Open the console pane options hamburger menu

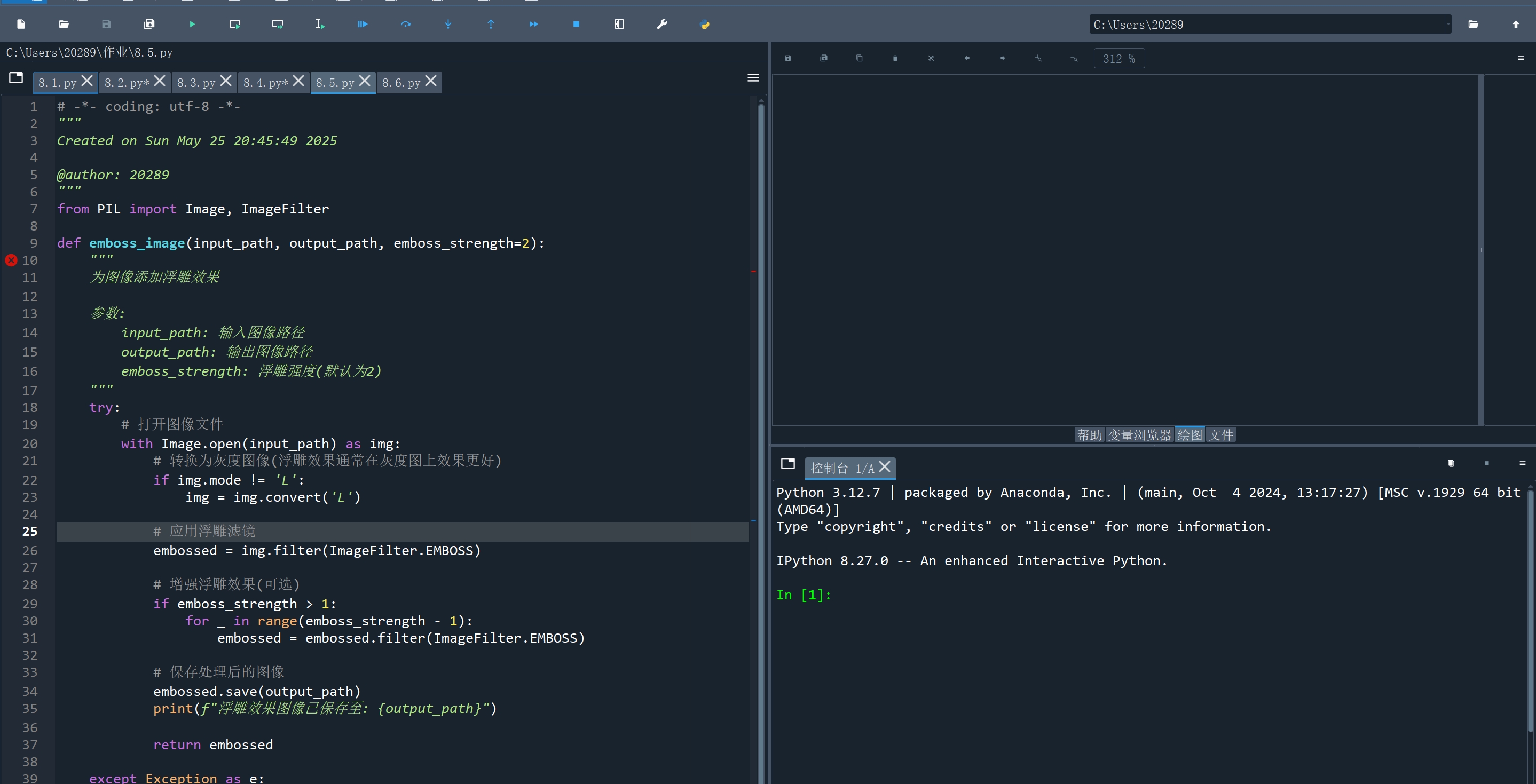(1522, 463)
